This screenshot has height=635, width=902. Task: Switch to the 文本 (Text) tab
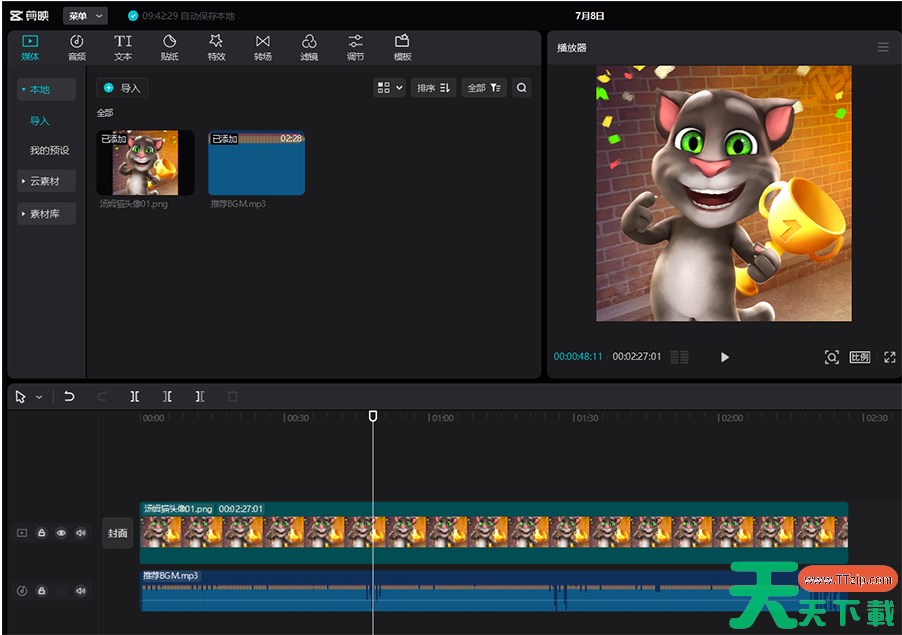point(123,47)
